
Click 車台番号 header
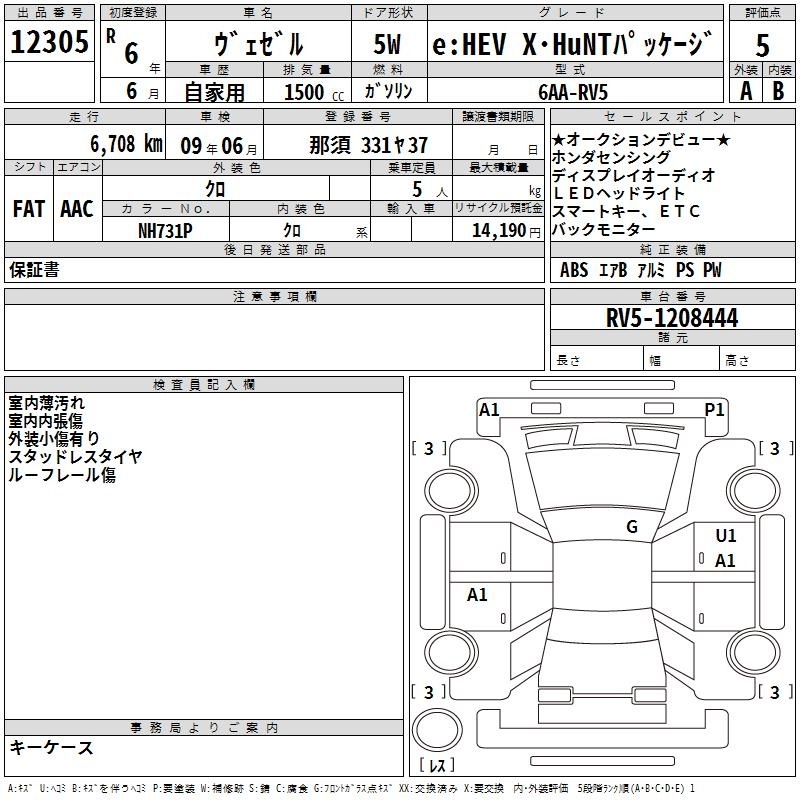(672, 296)
